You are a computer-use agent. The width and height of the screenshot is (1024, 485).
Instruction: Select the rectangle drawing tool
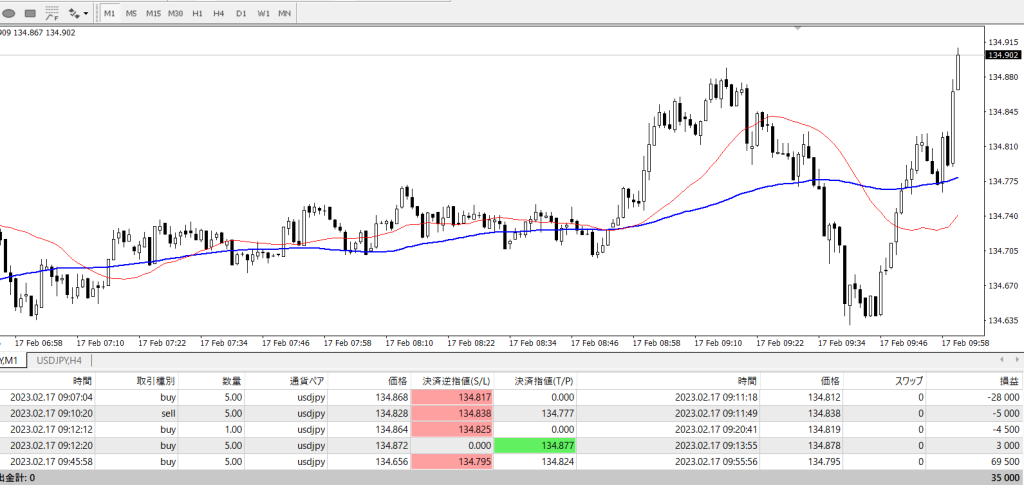point(29,14)
